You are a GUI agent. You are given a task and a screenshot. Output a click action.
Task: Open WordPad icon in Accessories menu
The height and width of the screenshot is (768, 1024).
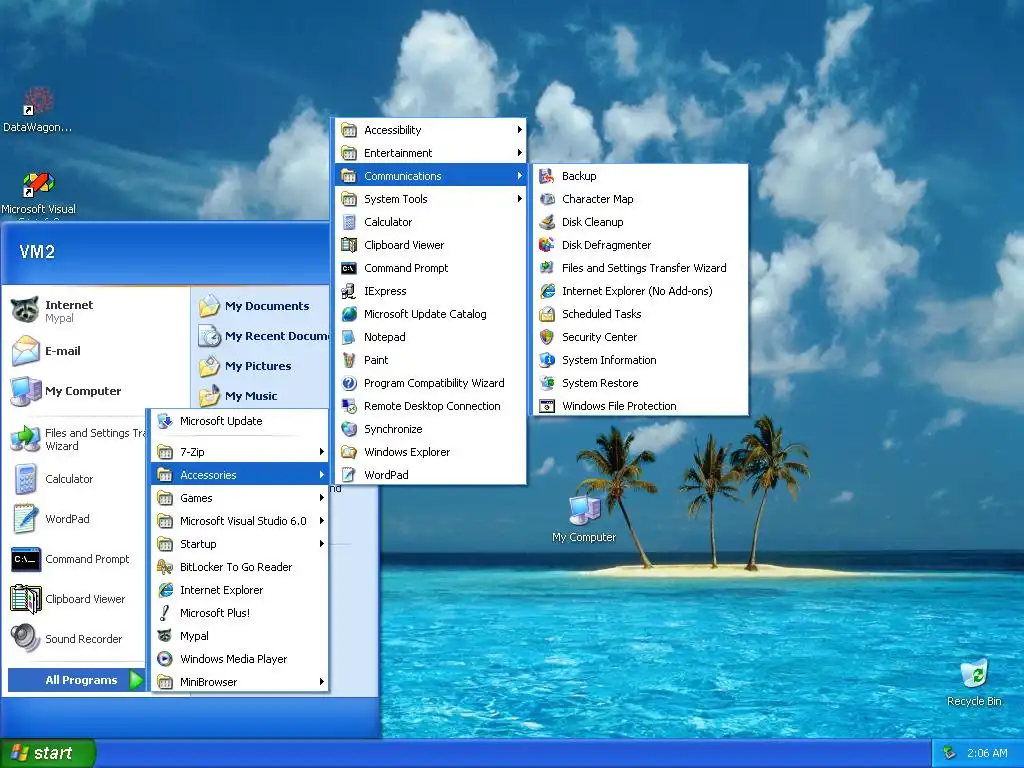pyautogui.click(x=349, y=475)
